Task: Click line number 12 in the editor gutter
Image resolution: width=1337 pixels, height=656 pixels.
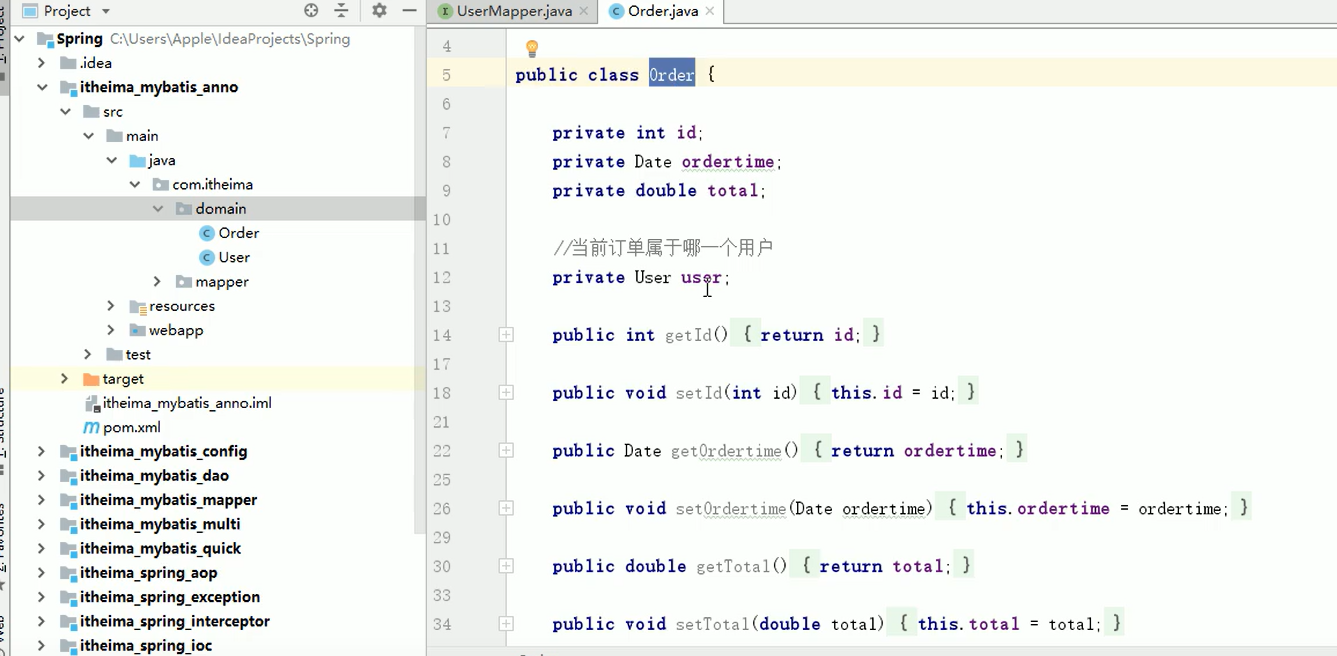Action: pos(442,277)
